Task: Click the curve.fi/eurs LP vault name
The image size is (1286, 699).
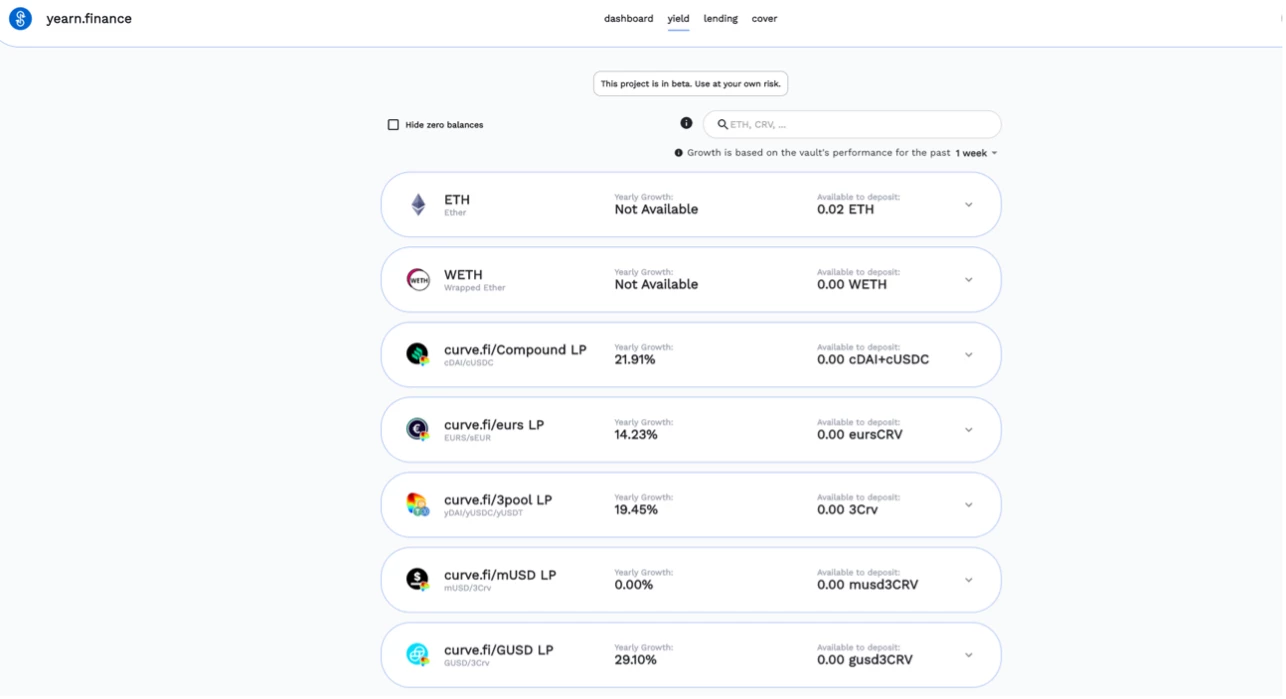Action: (x=494, y=425)
